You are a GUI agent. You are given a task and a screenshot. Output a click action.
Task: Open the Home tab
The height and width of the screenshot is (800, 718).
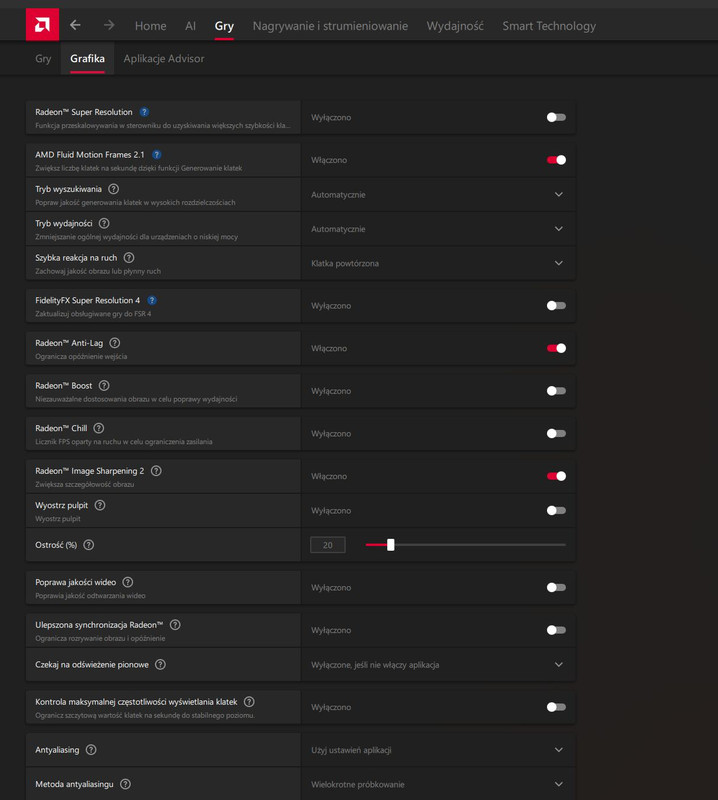pyautogui.click(x=151, y=26)
